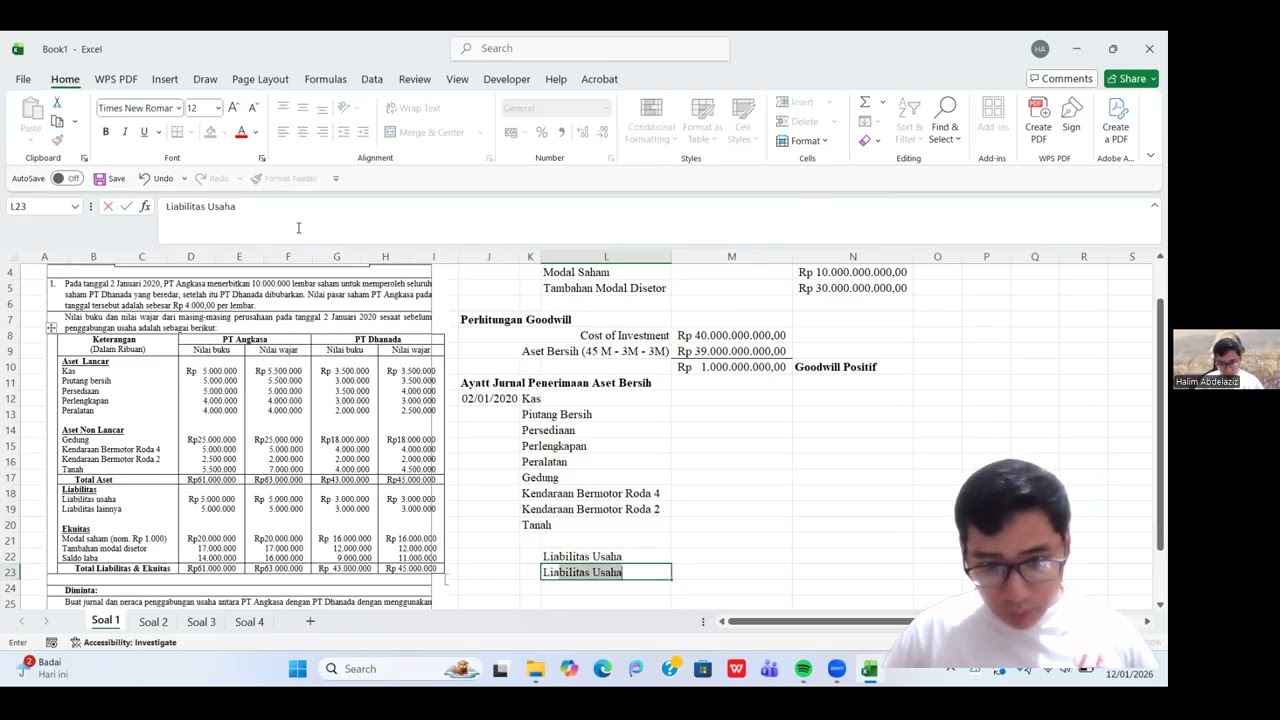Viewport: 1280px width, 720px height.
Task: Click Increase Indent icon
Action: tap(363, 132)
